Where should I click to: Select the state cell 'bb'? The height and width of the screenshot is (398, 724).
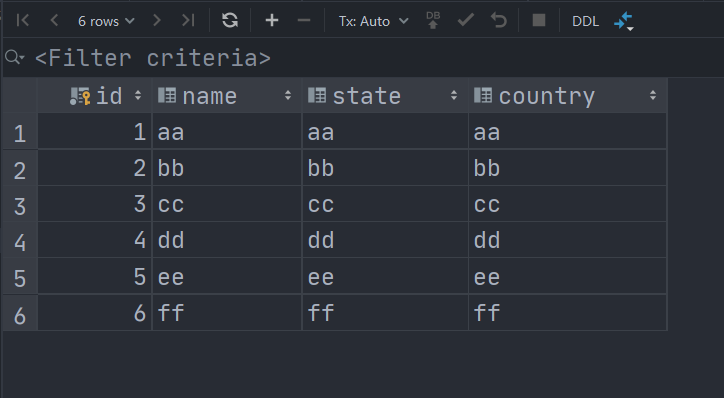click(x=385, y=168)
